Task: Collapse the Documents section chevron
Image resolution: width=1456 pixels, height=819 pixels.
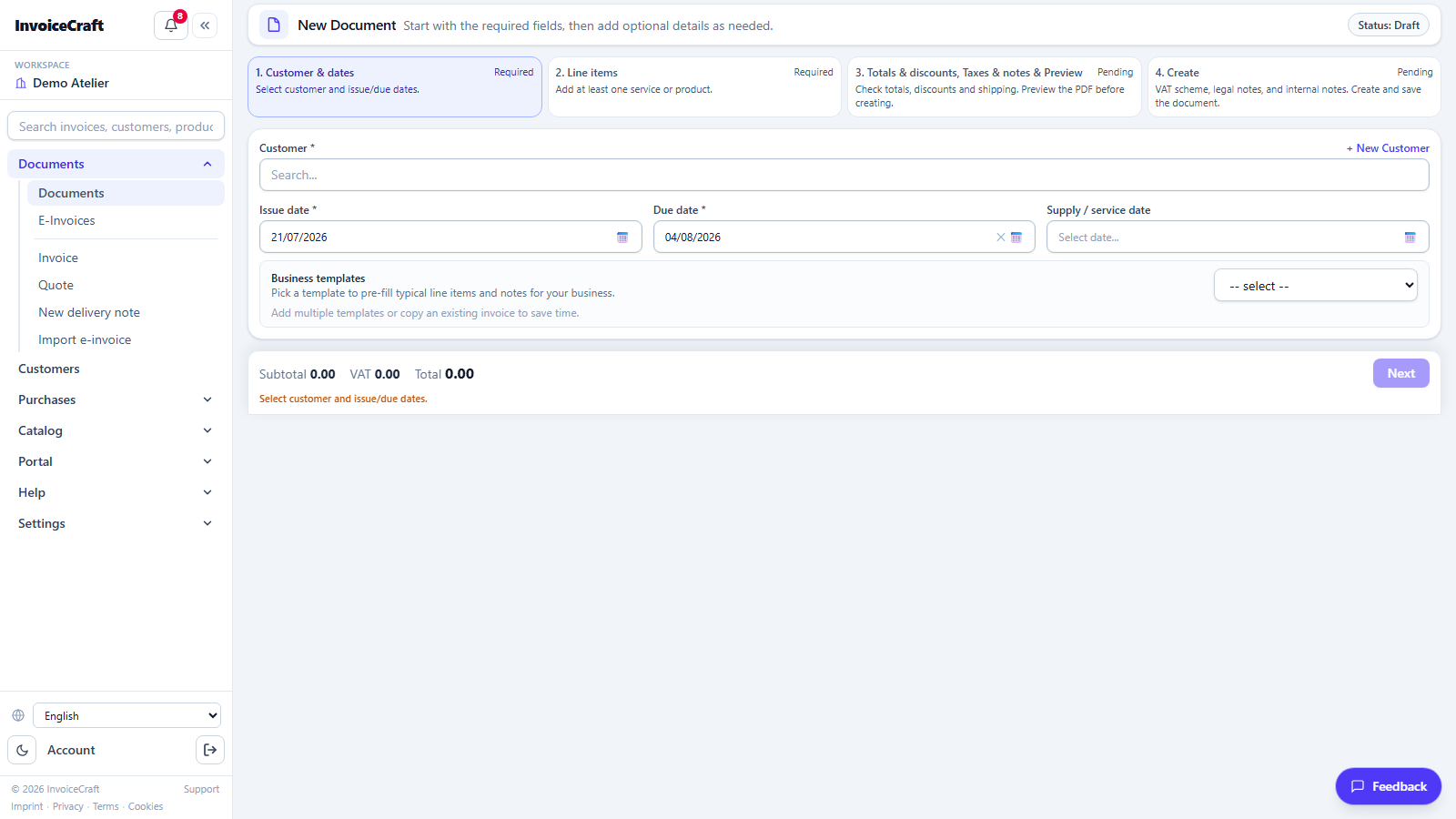Action: pos(207,164)
